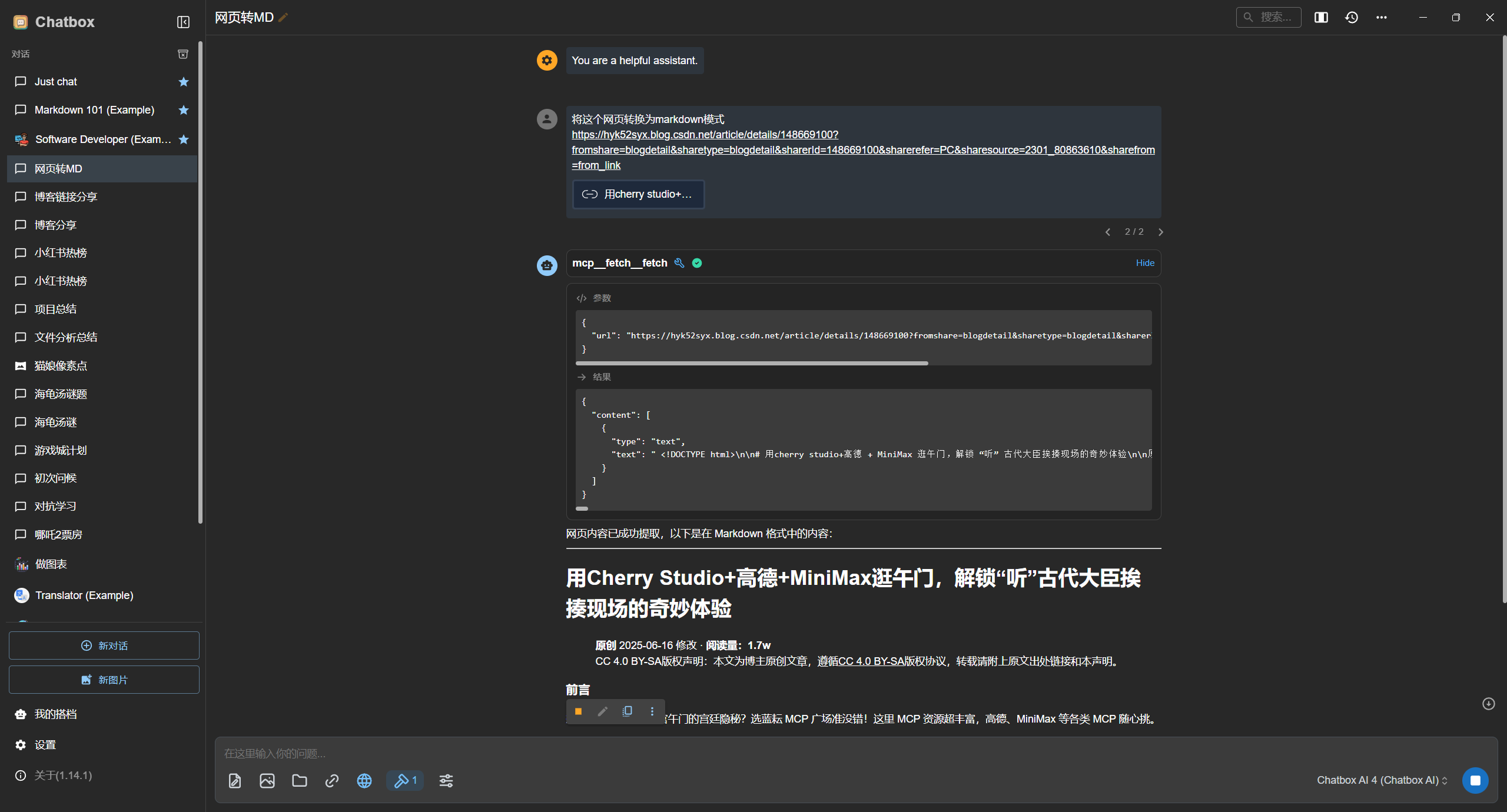Click the mcp__fetch__fetch wrench icon

(679, 263)
